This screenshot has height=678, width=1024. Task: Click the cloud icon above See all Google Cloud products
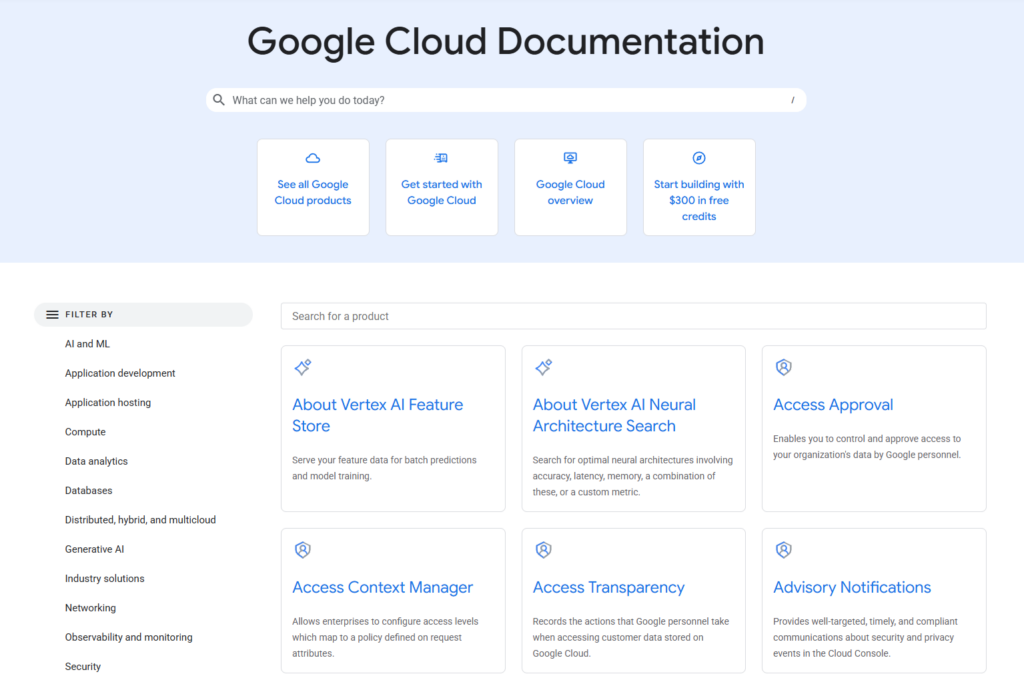(x=313, y=158)
